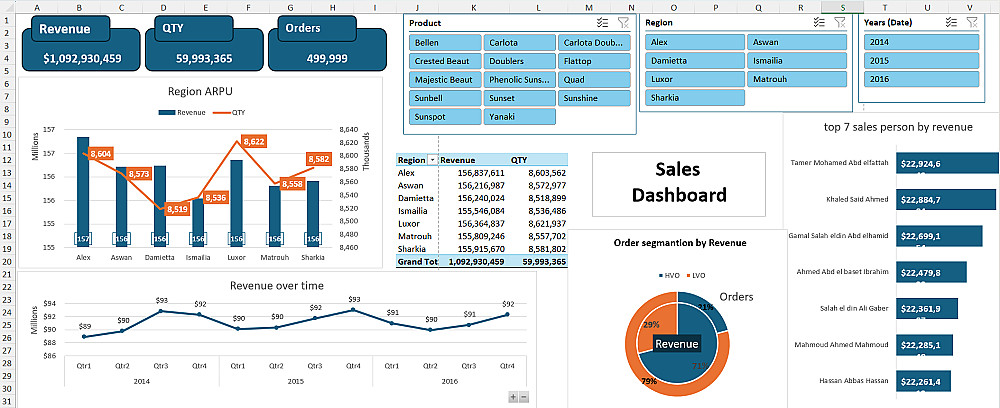Select row header 12

click(x=6, y=160)
